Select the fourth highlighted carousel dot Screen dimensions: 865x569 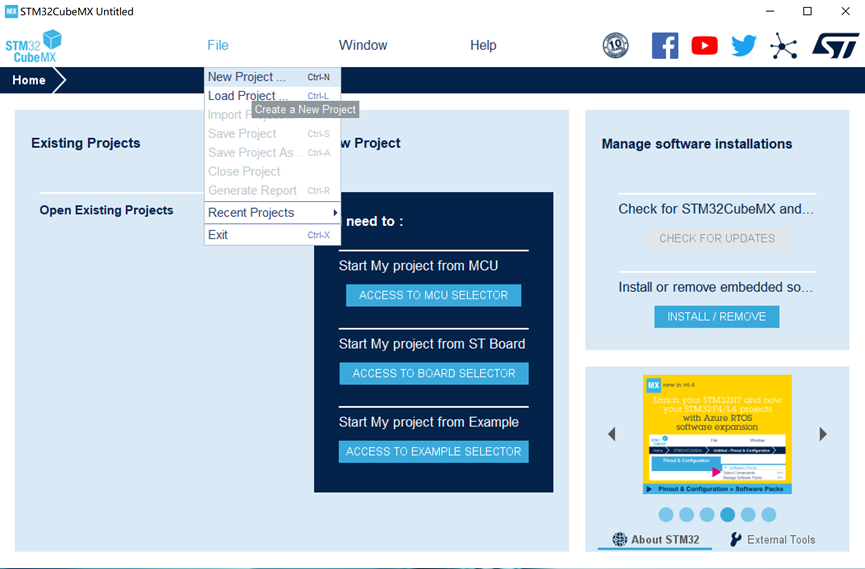pyautogui.click(x=728, y=514)
